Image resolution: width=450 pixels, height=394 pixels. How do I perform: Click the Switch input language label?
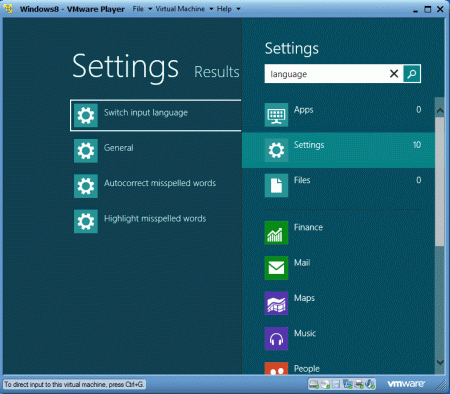pyautogui.click(x=146, y=113)
